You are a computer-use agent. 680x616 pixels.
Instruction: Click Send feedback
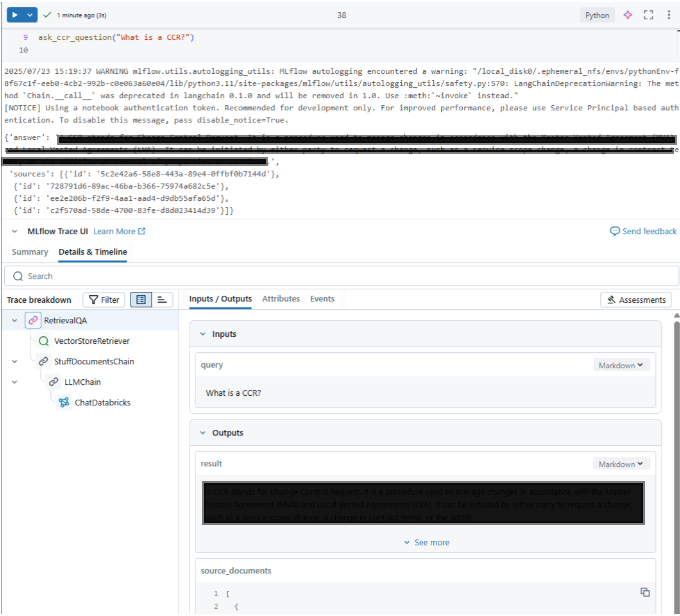[x=643, y=231]
